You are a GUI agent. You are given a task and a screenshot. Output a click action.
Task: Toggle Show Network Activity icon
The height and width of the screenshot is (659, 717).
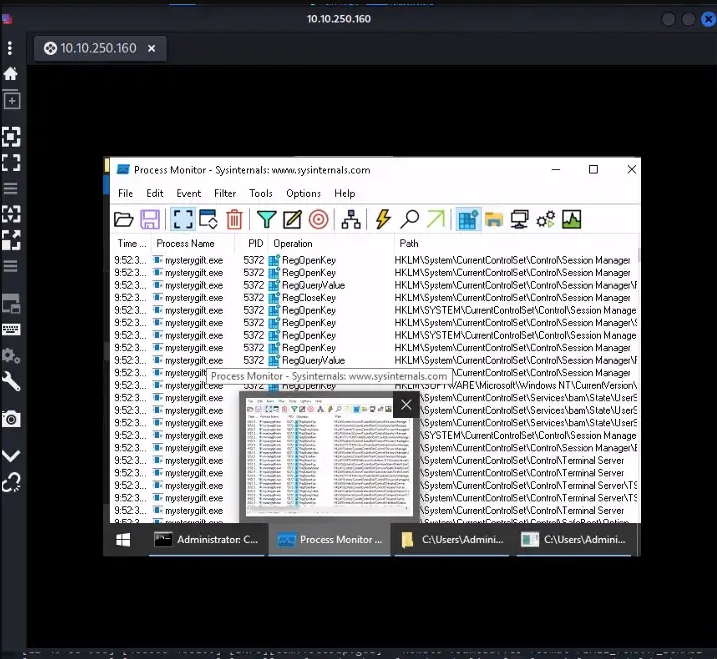(x=520, y=220)
